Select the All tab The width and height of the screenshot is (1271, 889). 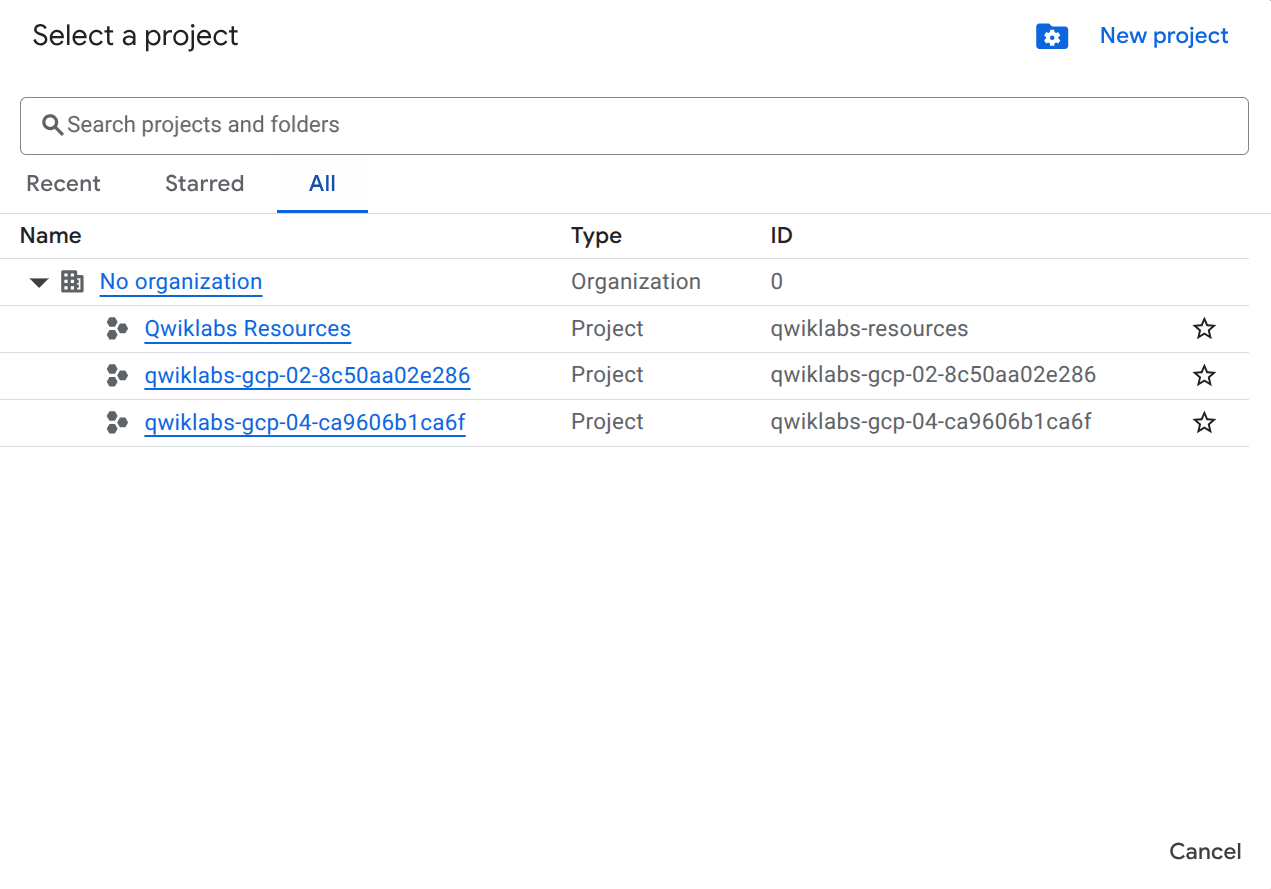[322, 184]
